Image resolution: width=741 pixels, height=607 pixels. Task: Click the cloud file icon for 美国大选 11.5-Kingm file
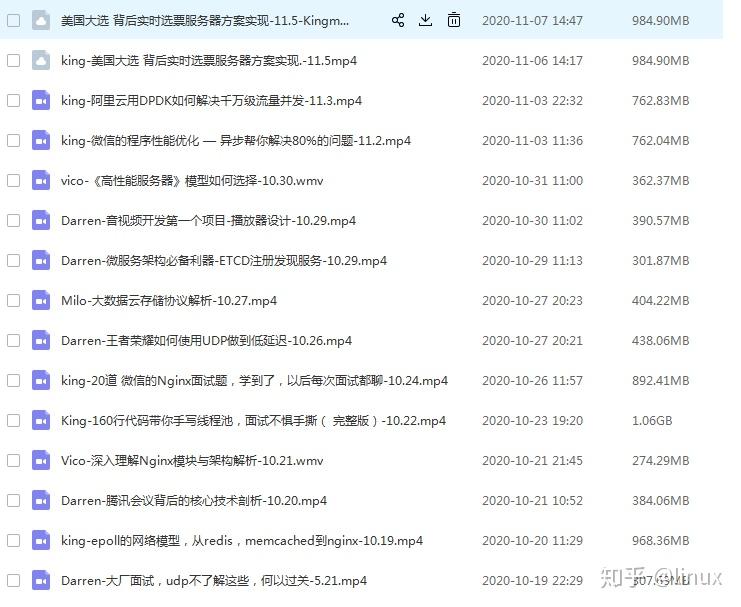coord(41,20)
